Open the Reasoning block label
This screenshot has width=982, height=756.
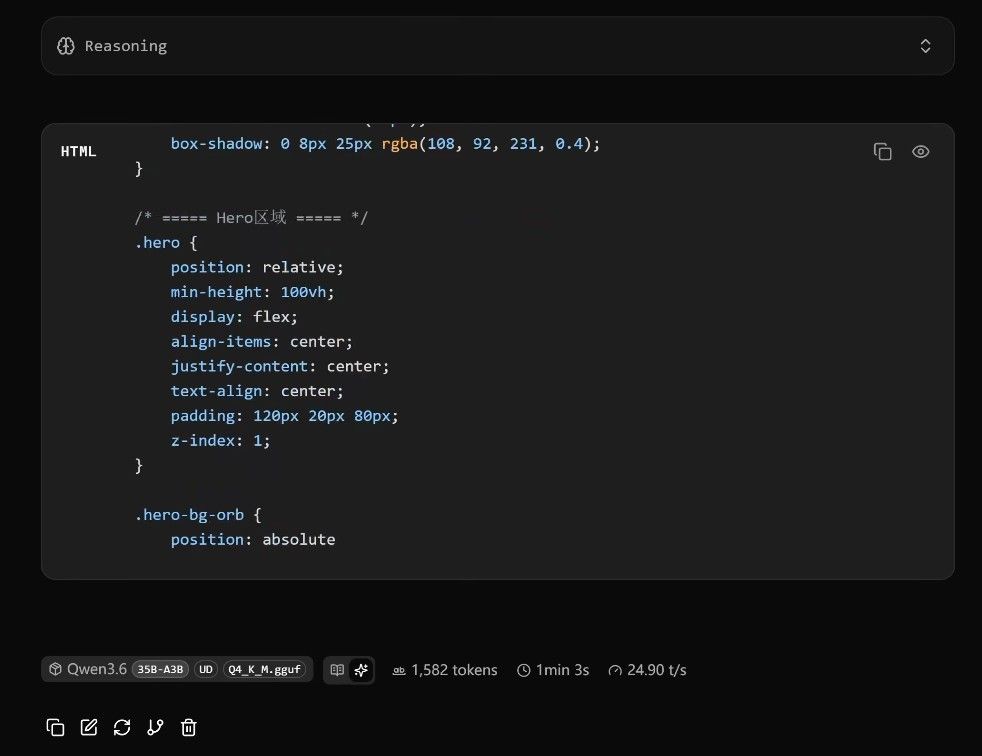[x=126, y=46]
